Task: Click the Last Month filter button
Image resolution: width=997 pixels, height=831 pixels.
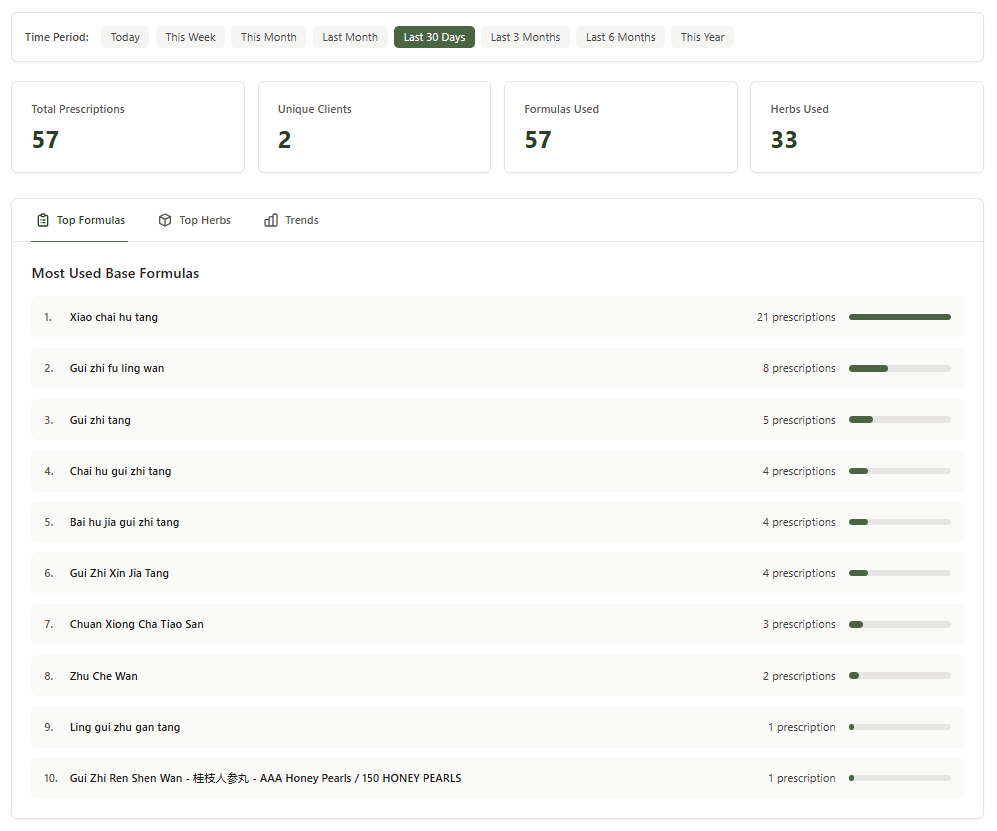Action: point(349,36)
